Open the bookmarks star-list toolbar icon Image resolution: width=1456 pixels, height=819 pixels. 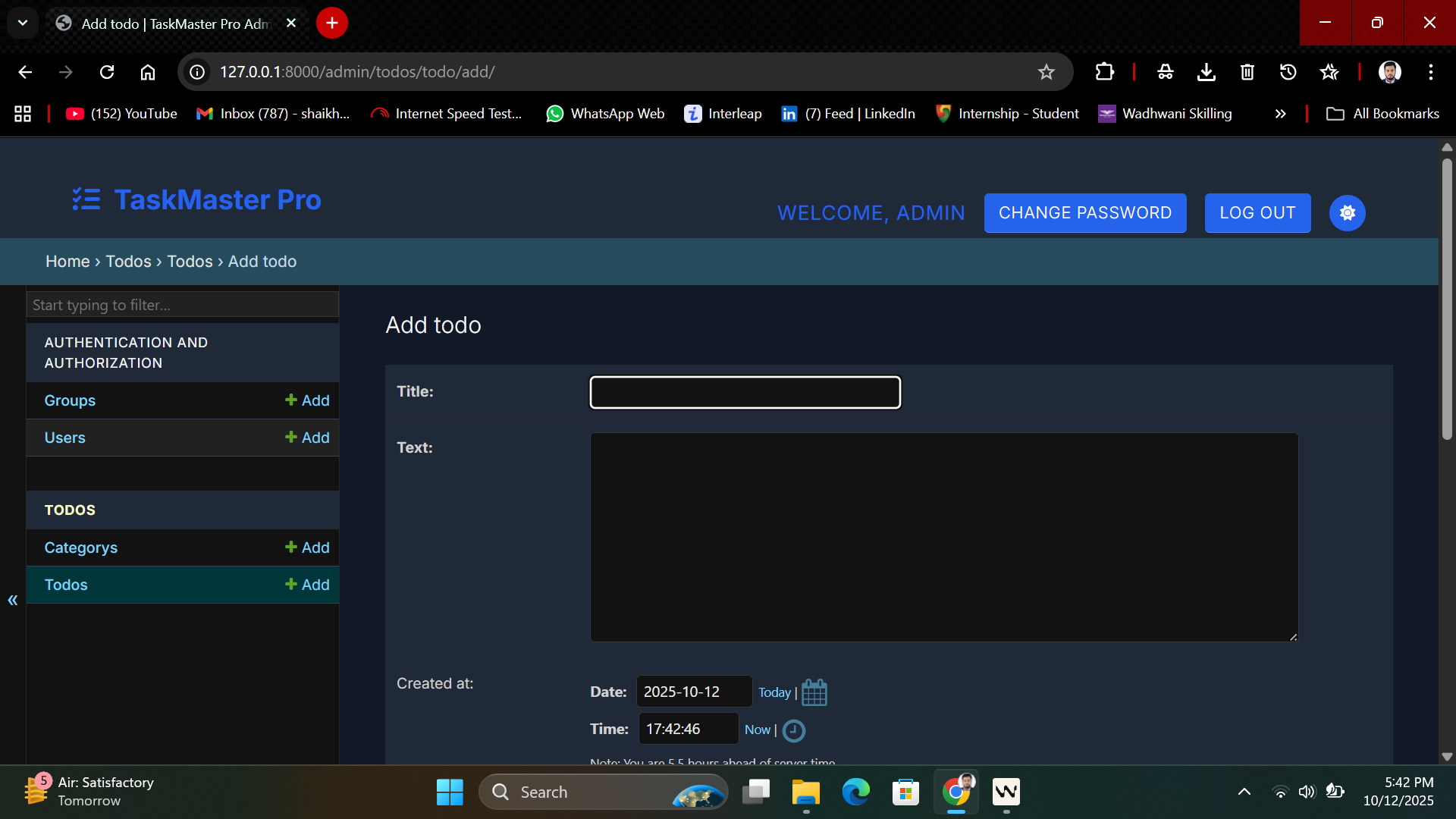[x=1329, y=72]
